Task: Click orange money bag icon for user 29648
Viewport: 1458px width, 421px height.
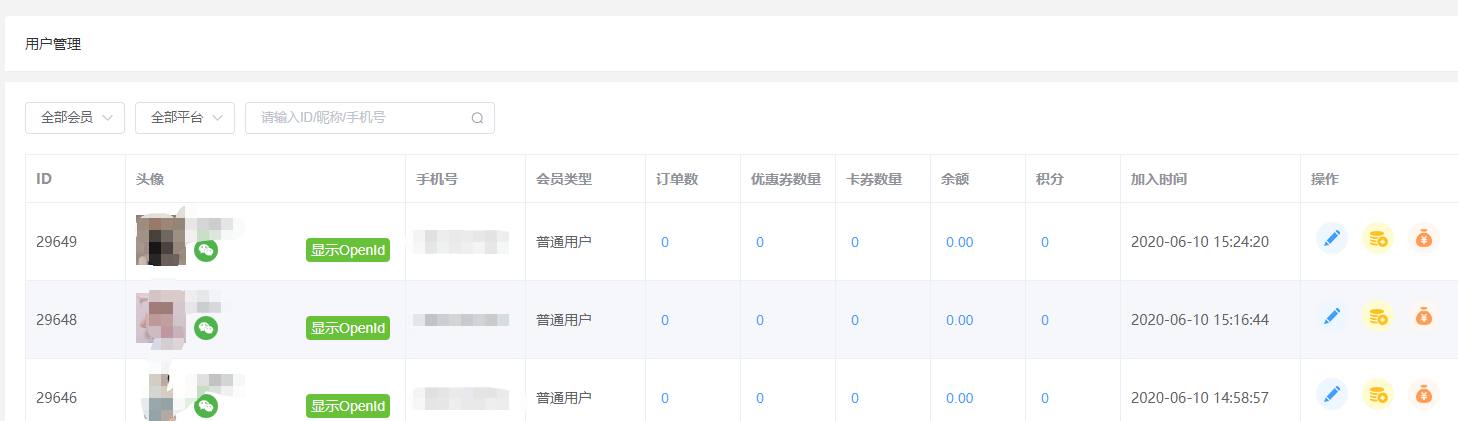Action: 1424,317
